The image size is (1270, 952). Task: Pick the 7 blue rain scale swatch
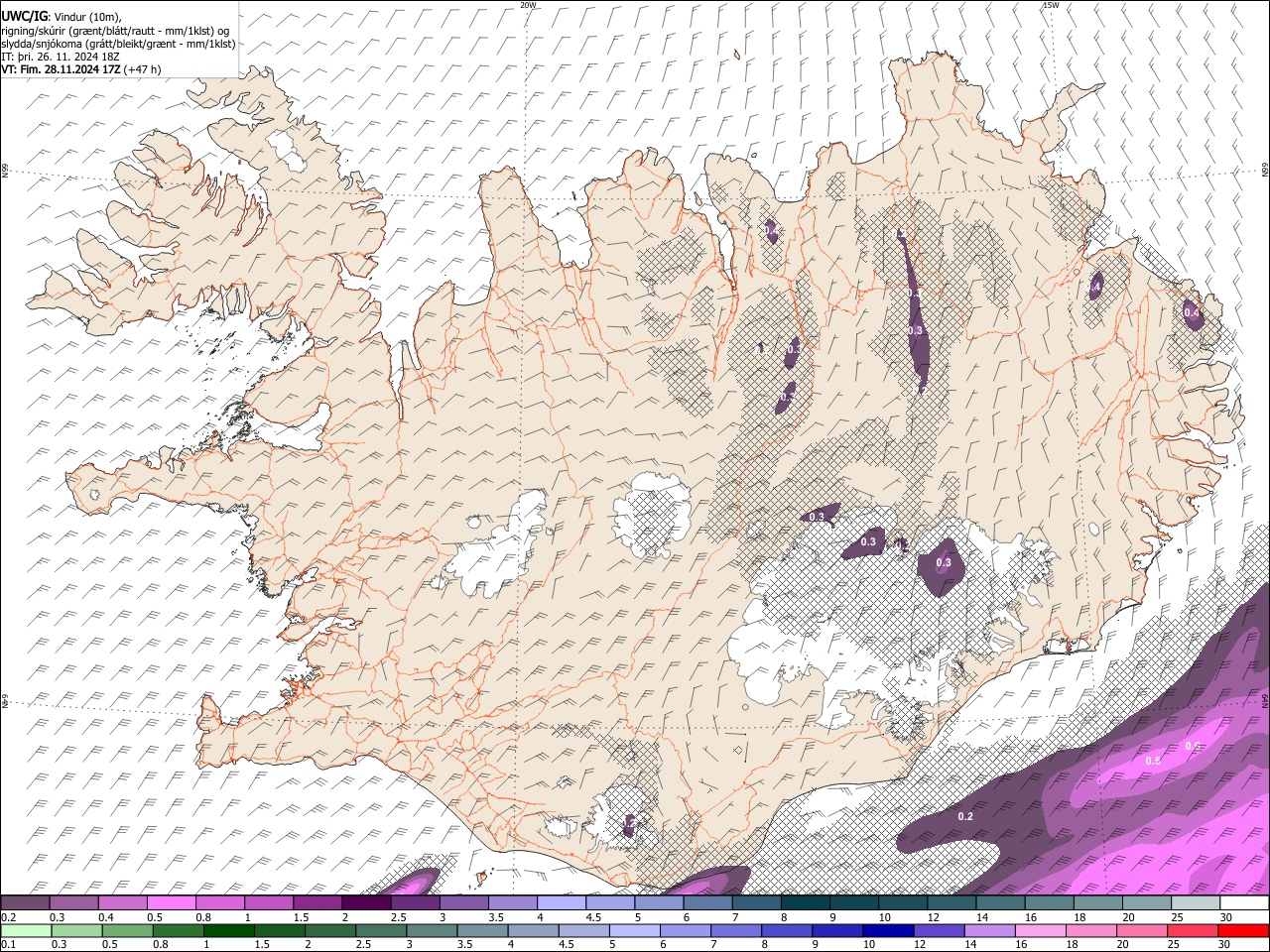pos(736,930)
